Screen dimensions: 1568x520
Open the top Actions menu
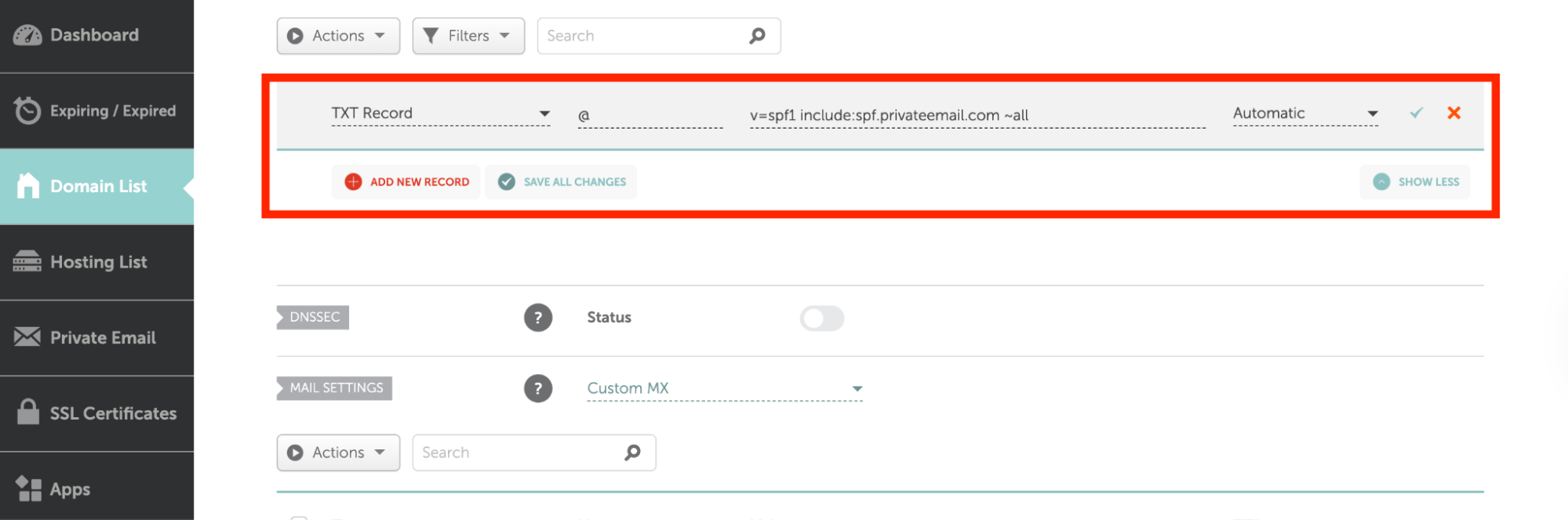point(337,35)
